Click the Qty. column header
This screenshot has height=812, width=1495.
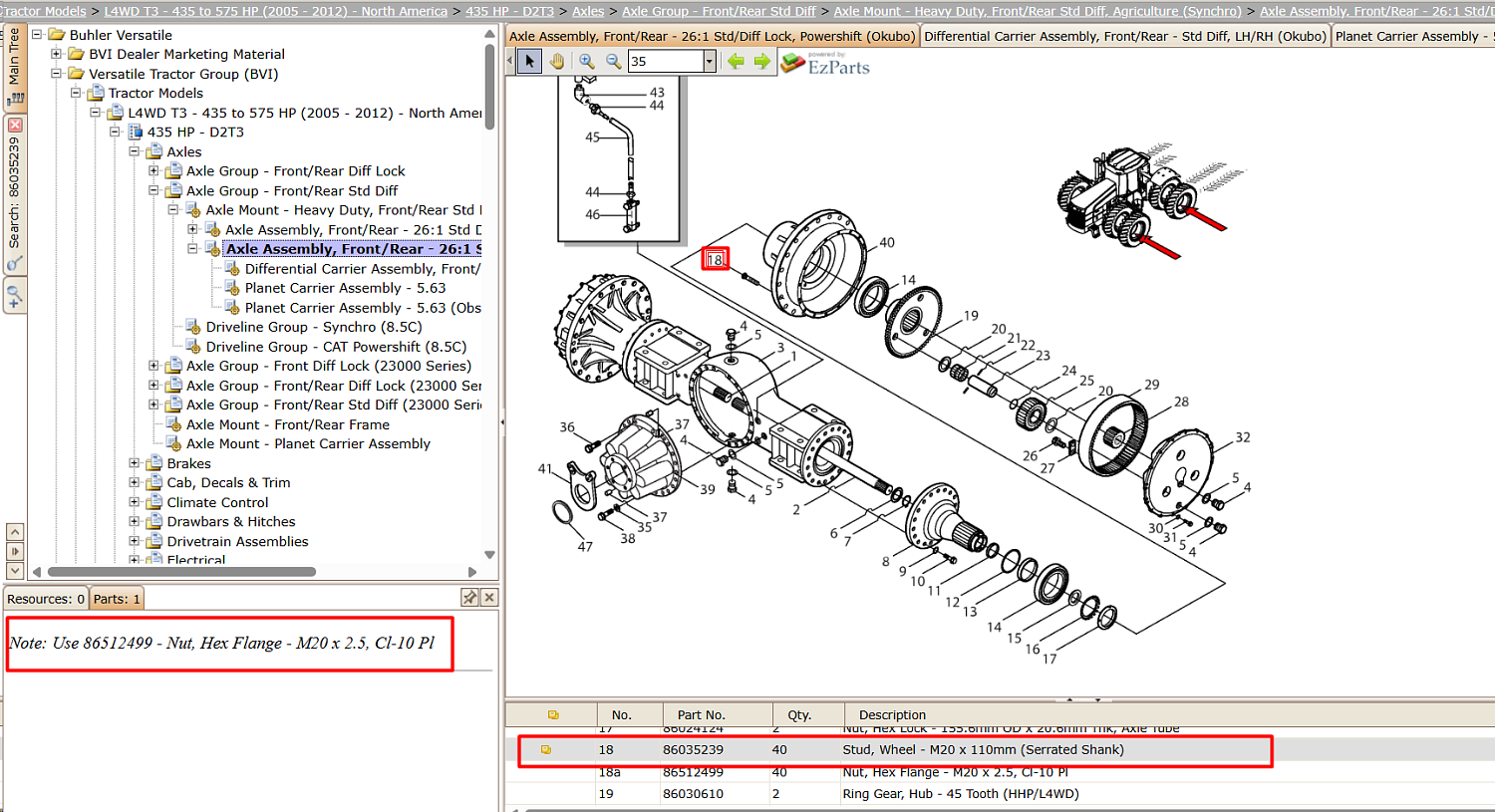[x=808, y=715]
